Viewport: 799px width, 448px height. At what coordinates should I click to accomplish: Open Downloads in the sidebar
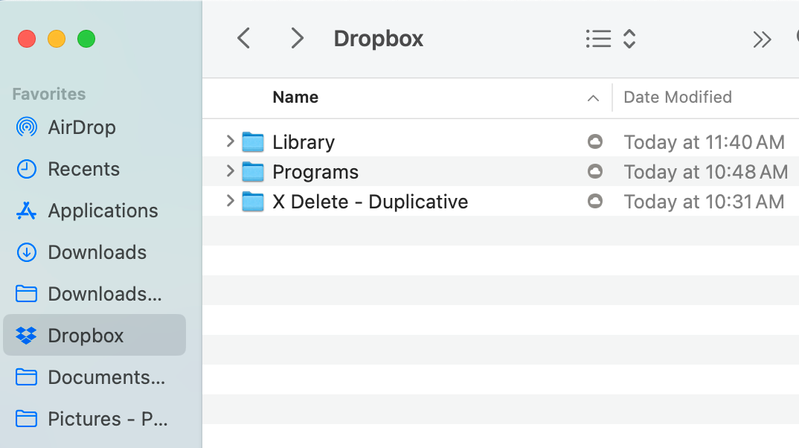(97, 252)
